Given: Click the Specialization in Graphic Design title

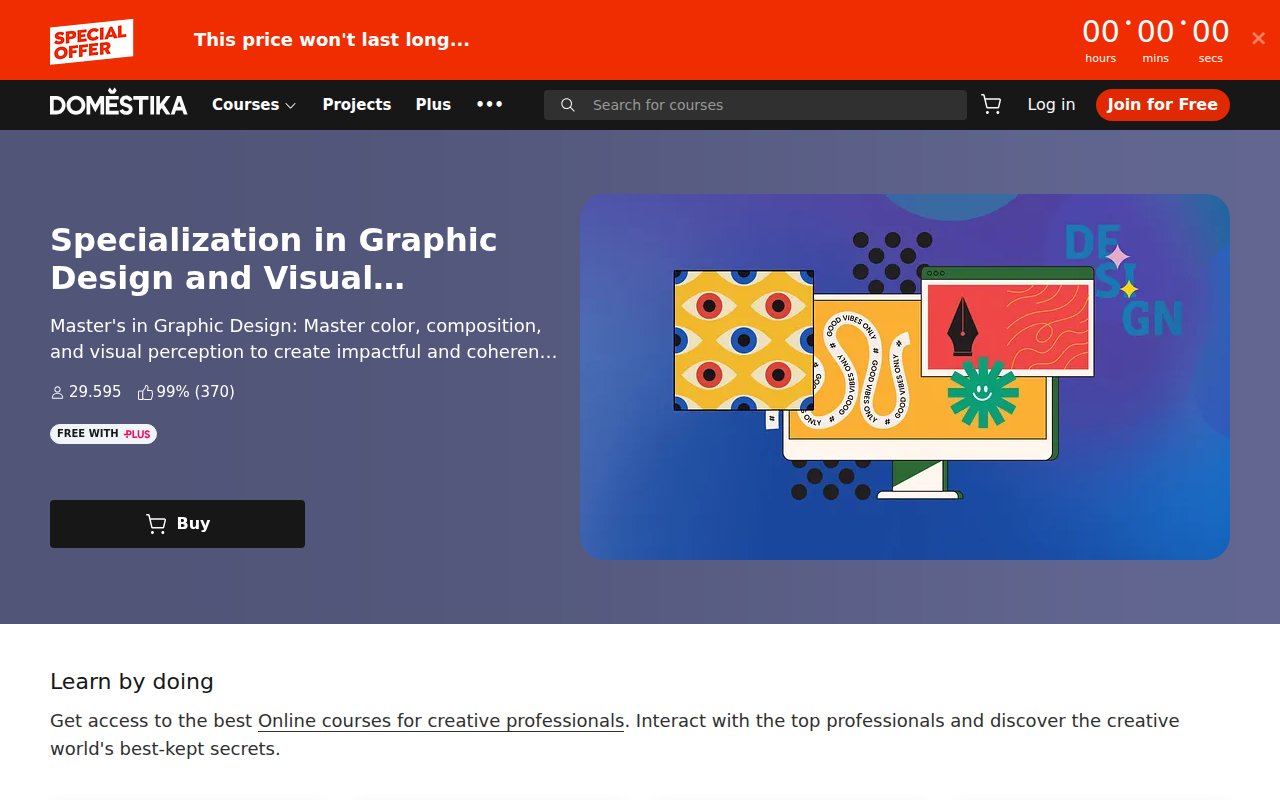Looking at the screenshot, I should click(x=273, y=259).
